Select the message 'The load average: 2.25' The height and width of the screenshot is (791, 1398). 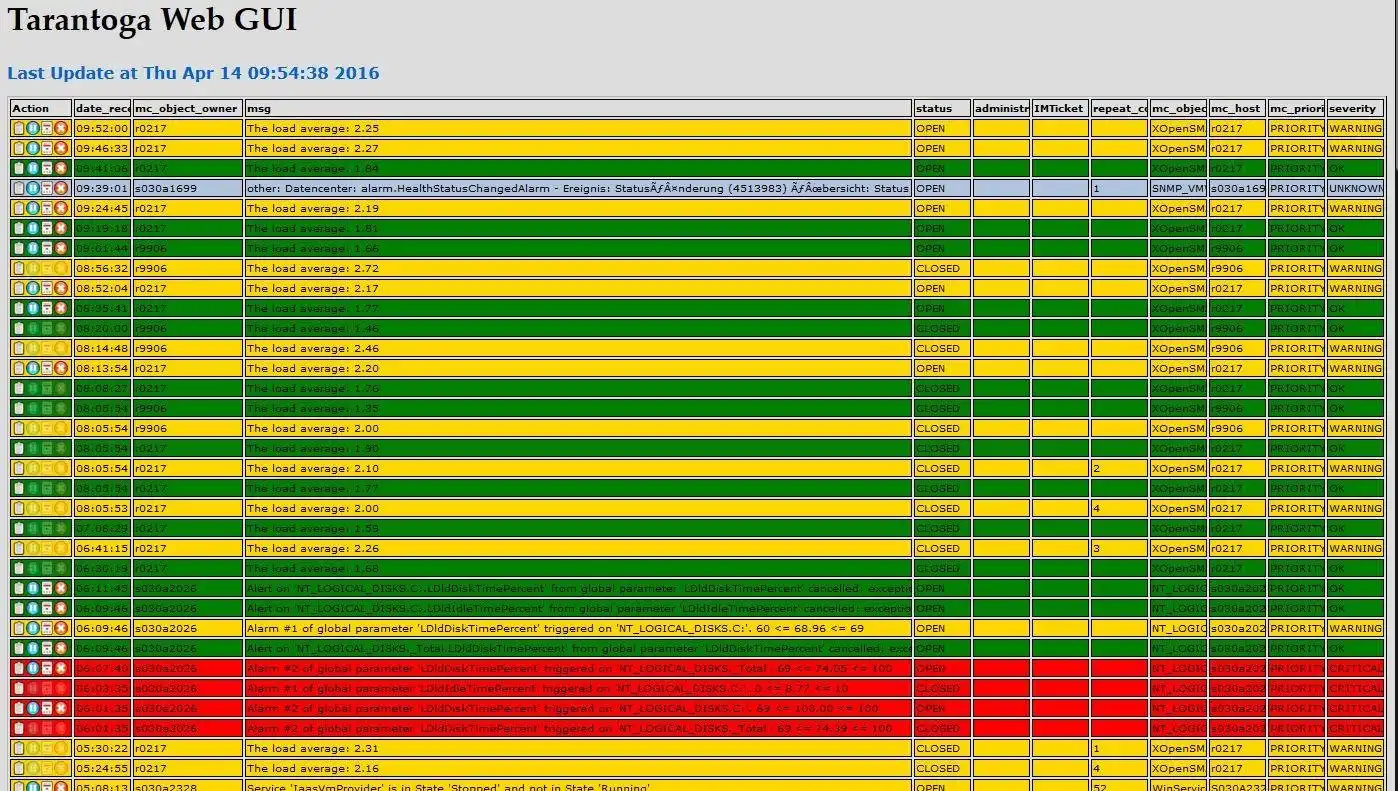[313, 128]
